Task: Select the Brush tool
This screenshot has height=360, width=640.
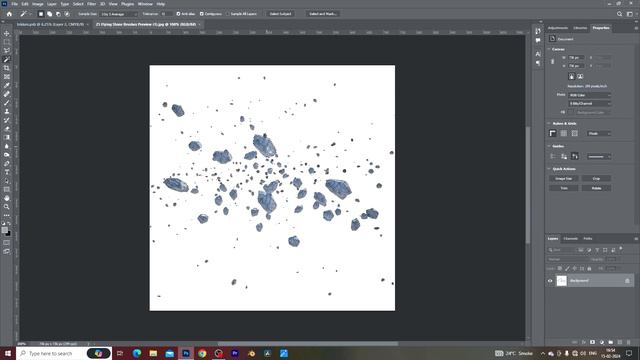Action: click(7, 102)
